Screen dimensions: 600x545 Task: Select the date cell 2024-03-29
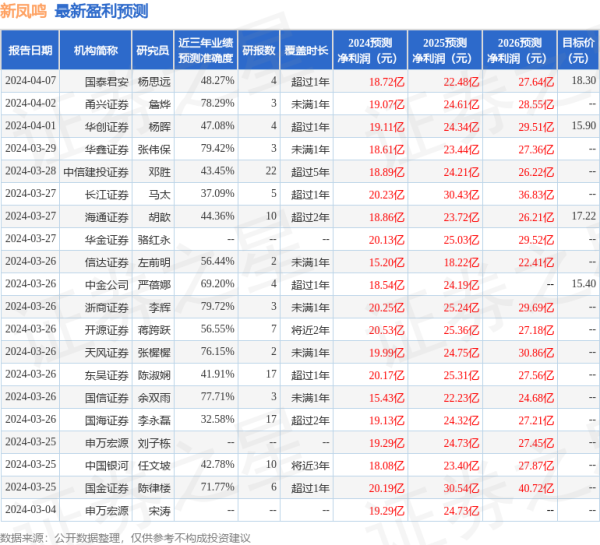point(31,148)
